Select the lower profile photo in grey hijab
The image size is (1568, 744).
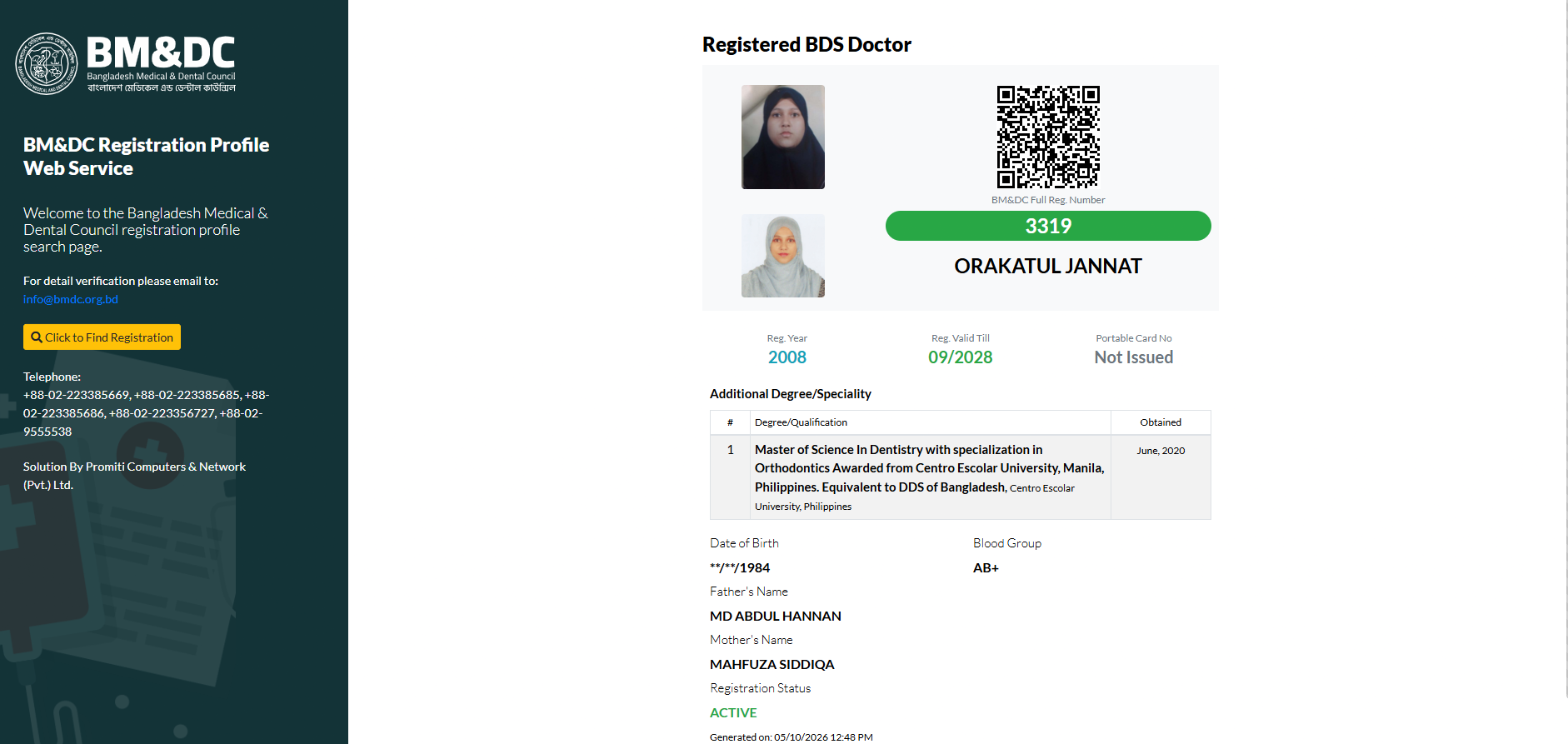point(783,256)
